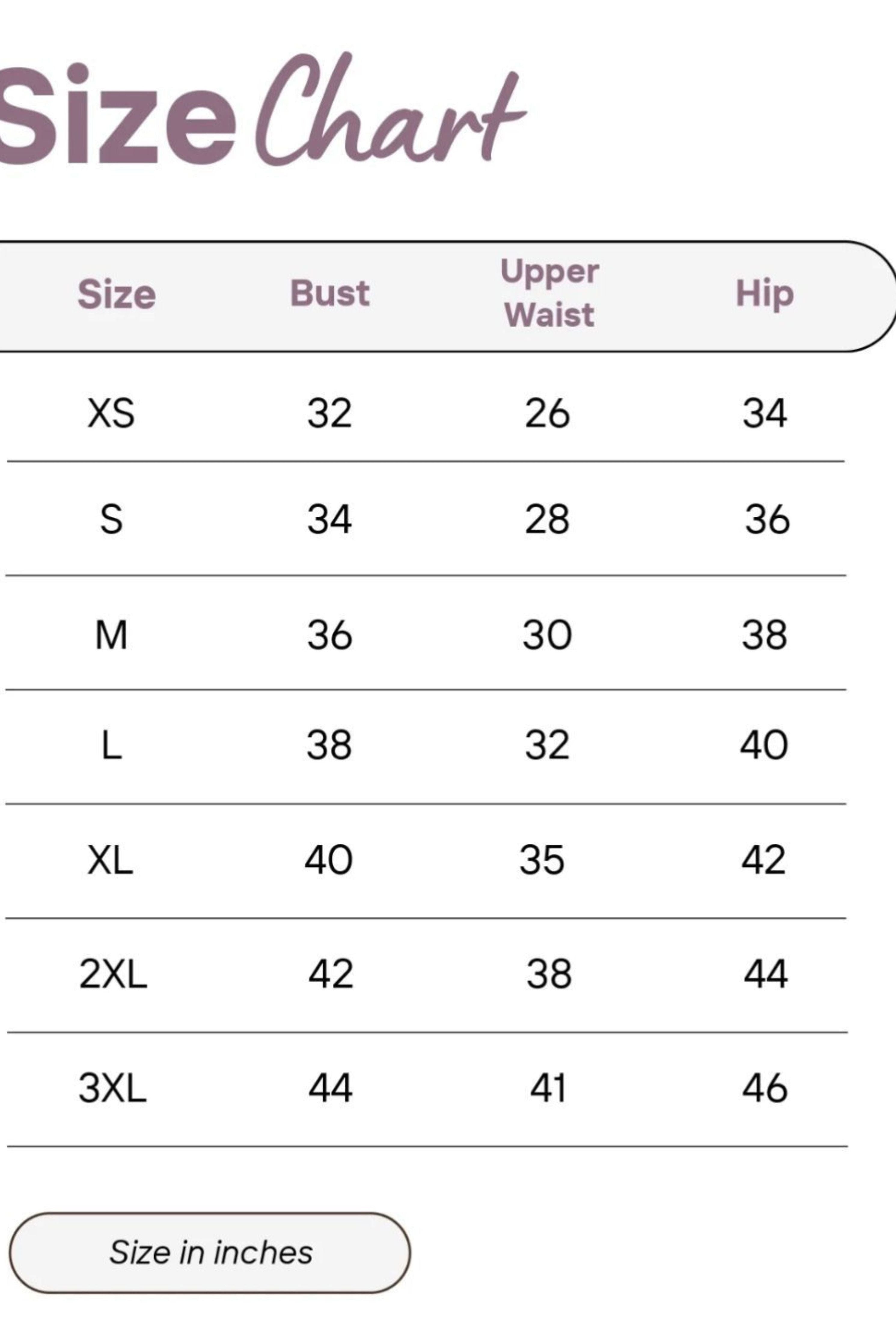Select the L size row label
The image size is (896, 1344).
pos(112,746)
